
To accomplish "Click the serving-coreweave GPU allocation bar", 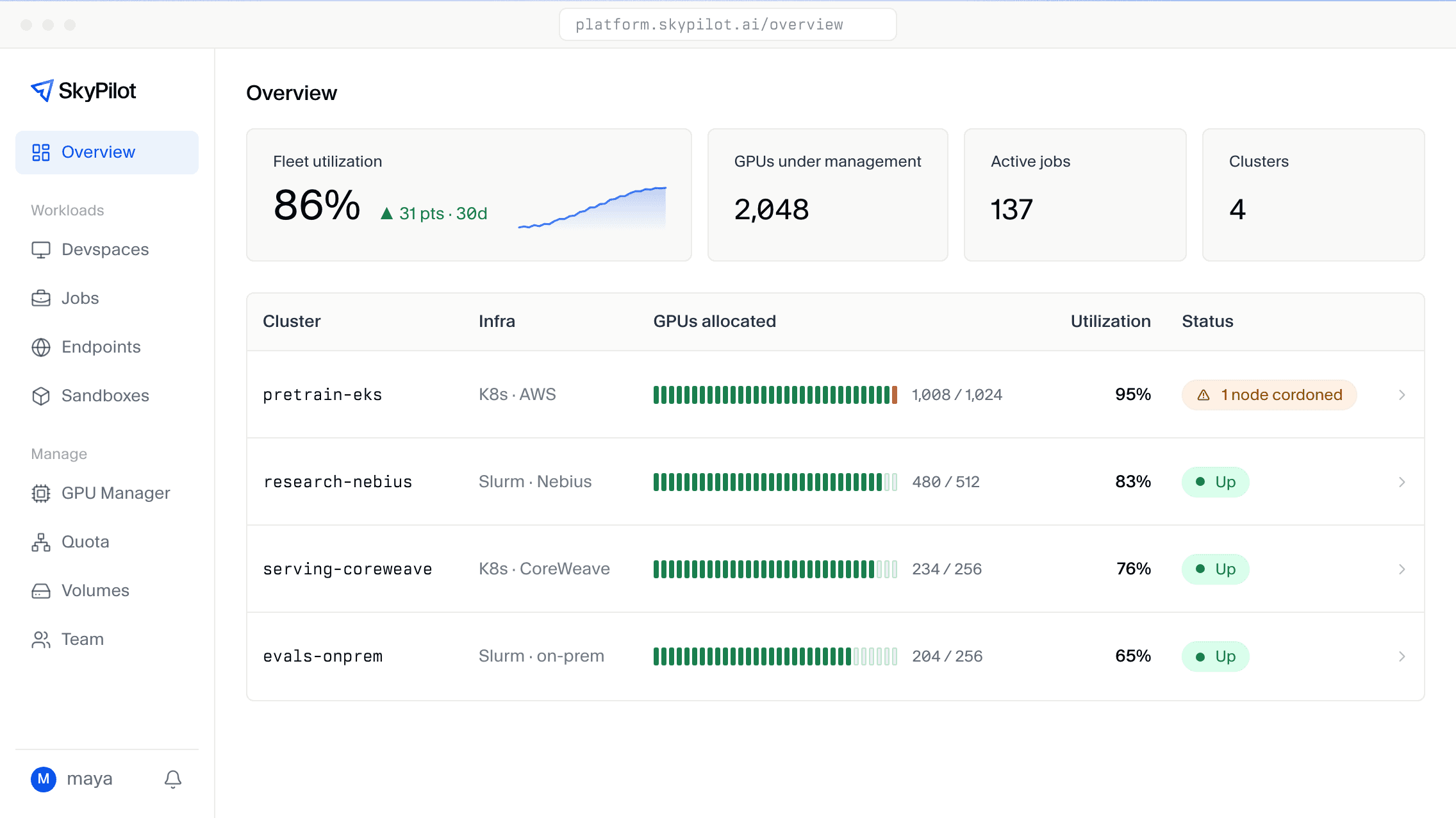I will [x=775, y=569].
